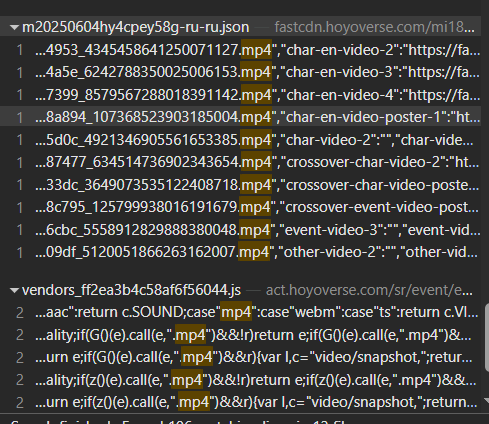Select result line with 87477_634514736902343654.mp4
This screenshot has height=424, width=489.
point(240,162)
